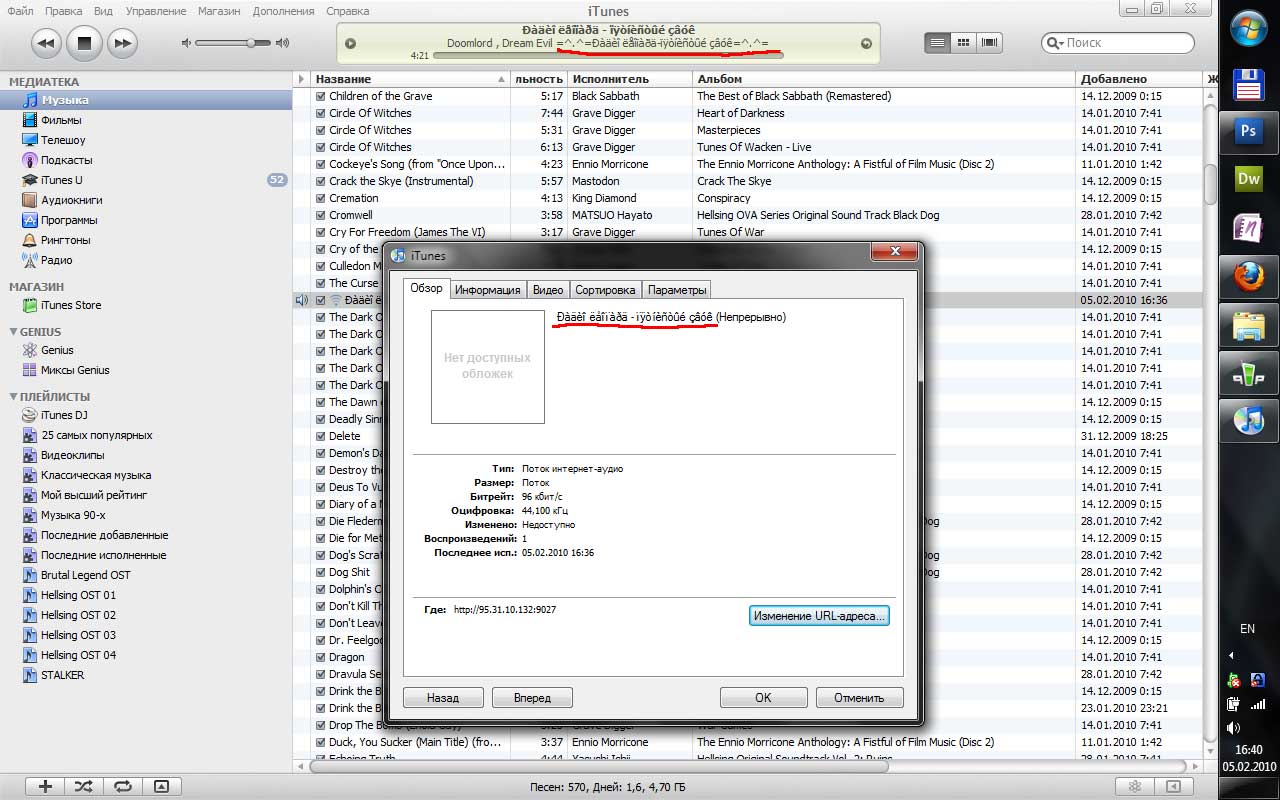Open the iTunes Store in sidebar
The width and height of the screenshot is (1280, 800).
point(70,305)
